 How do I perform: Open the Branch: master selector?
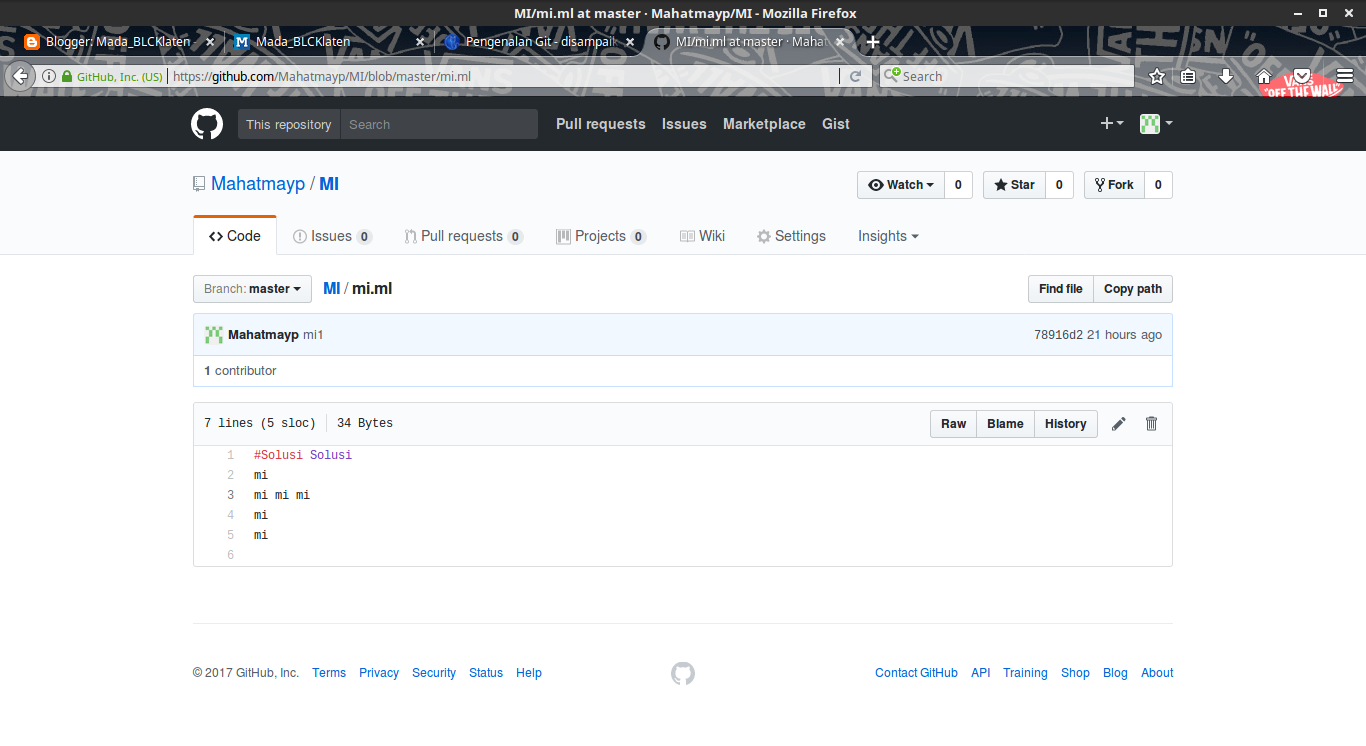(x=252, y=289)
